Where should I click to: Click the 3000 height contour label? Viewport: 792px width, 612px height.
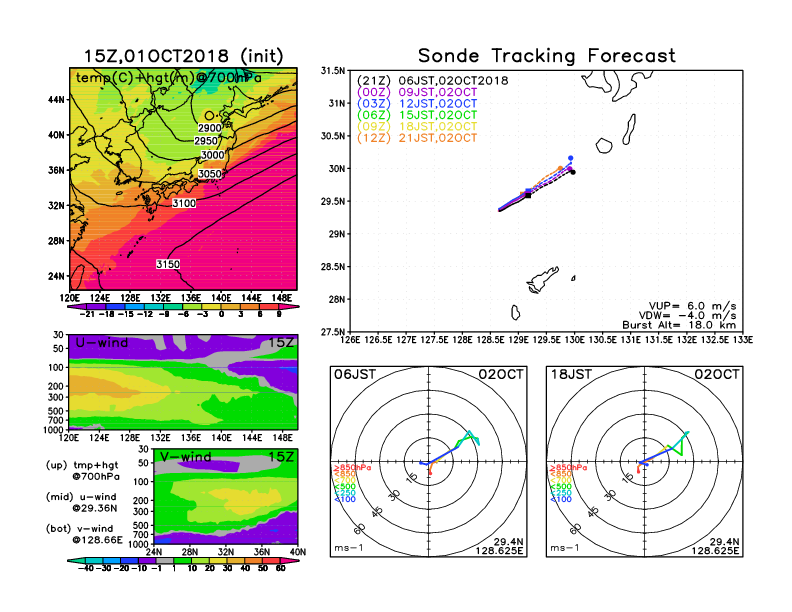click(x=213, y=155)
